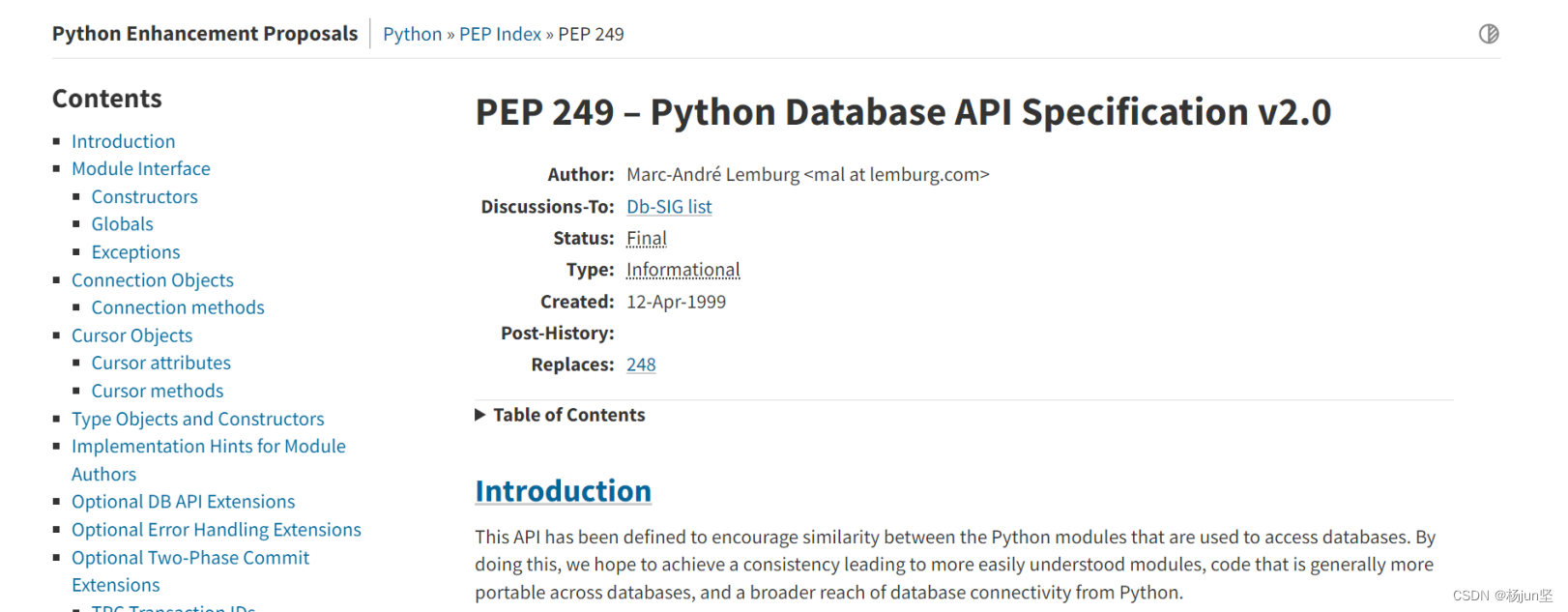Open Cursor methods in Contents
This screenshot has height=612, width=1568.
[157, 391]
